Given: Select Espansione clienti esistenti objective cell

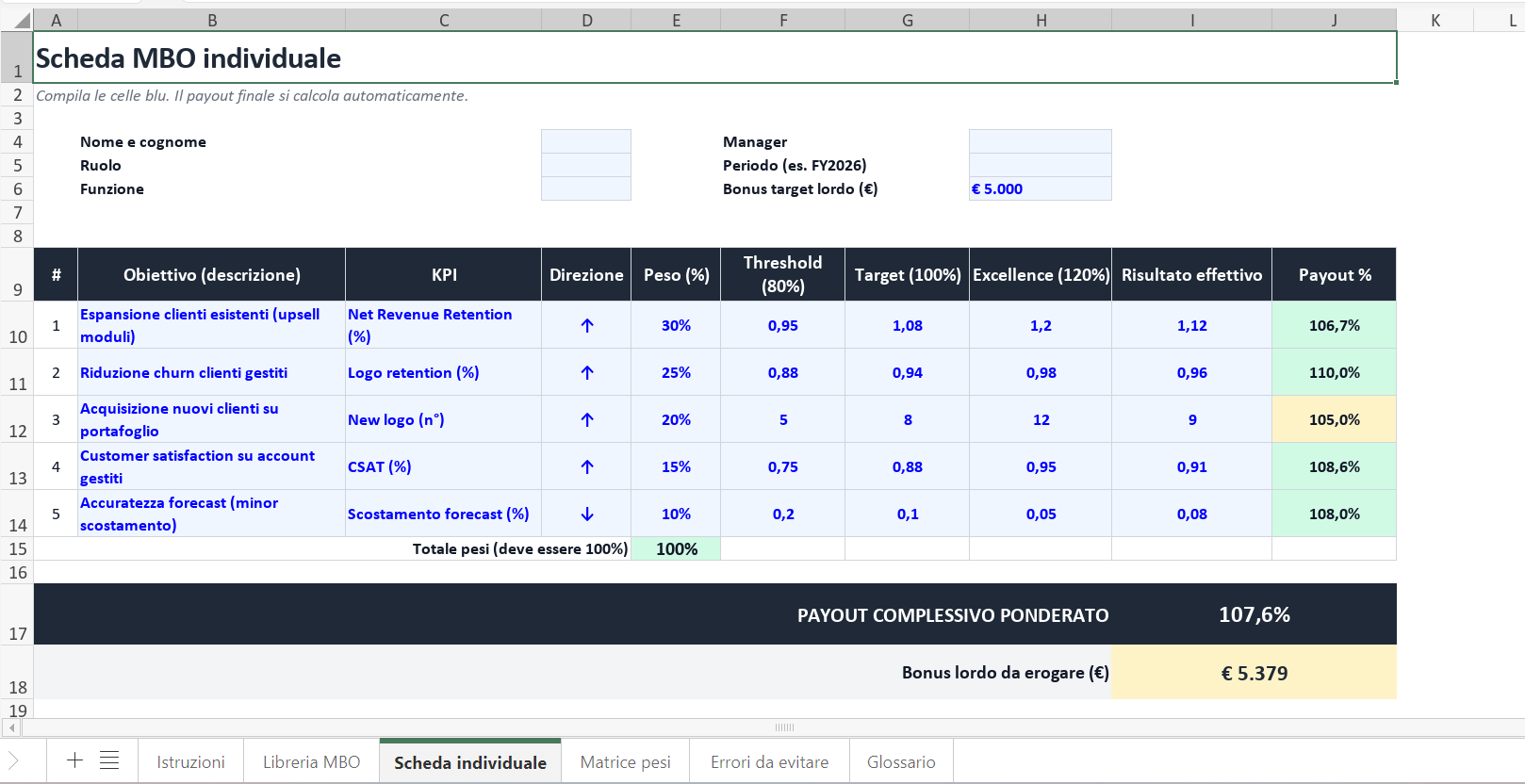Looking at the screenshot, I should click(x=212, y=325).
